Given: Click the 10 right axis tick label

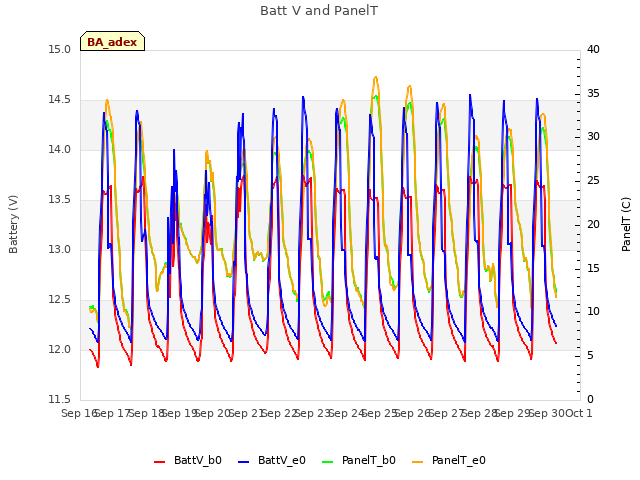Looking at the screenshot, I should click(x=593, y=312).
